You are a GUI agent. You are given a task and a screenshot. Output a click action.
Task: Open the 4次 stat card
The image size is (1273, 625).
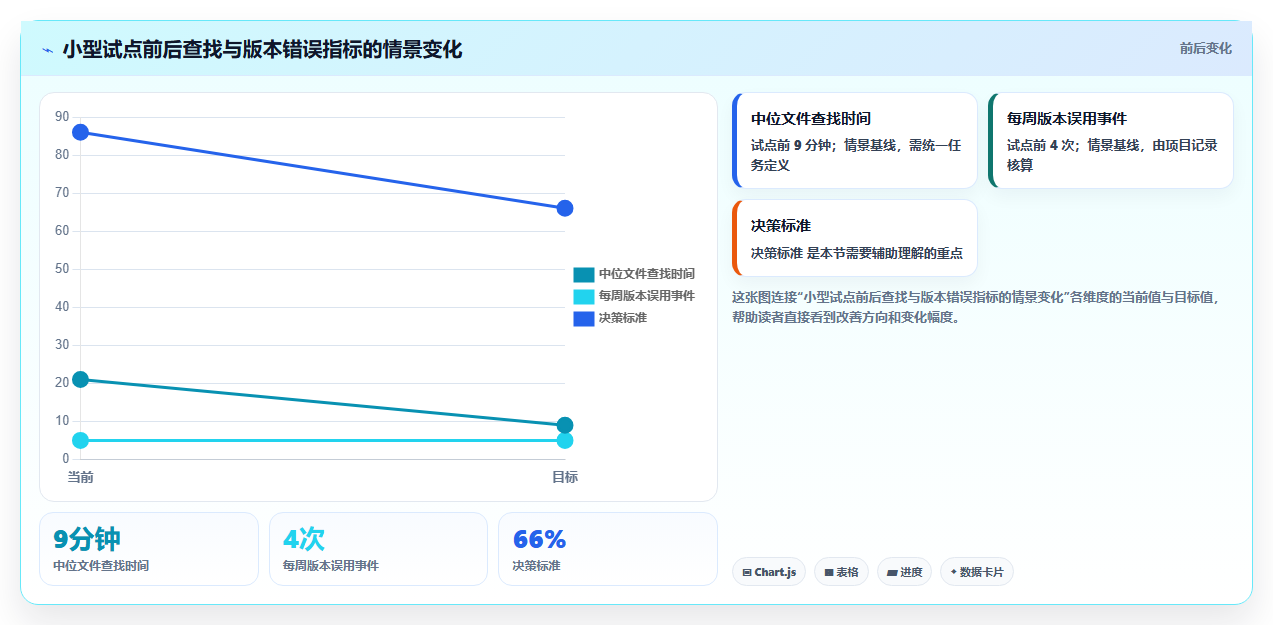click(378, 549)
